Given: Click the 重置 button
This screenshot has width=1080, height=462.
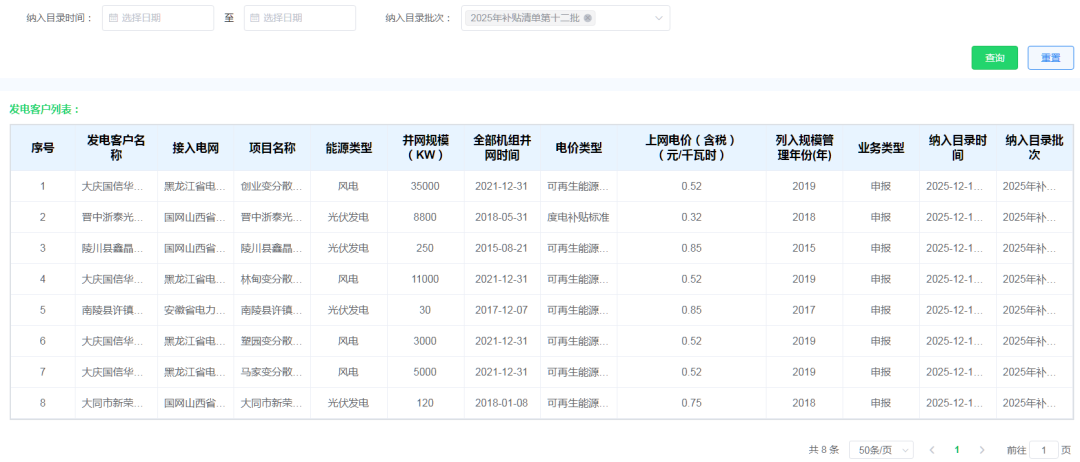Looking at the screenshot, I should [x=1050, y=58].
